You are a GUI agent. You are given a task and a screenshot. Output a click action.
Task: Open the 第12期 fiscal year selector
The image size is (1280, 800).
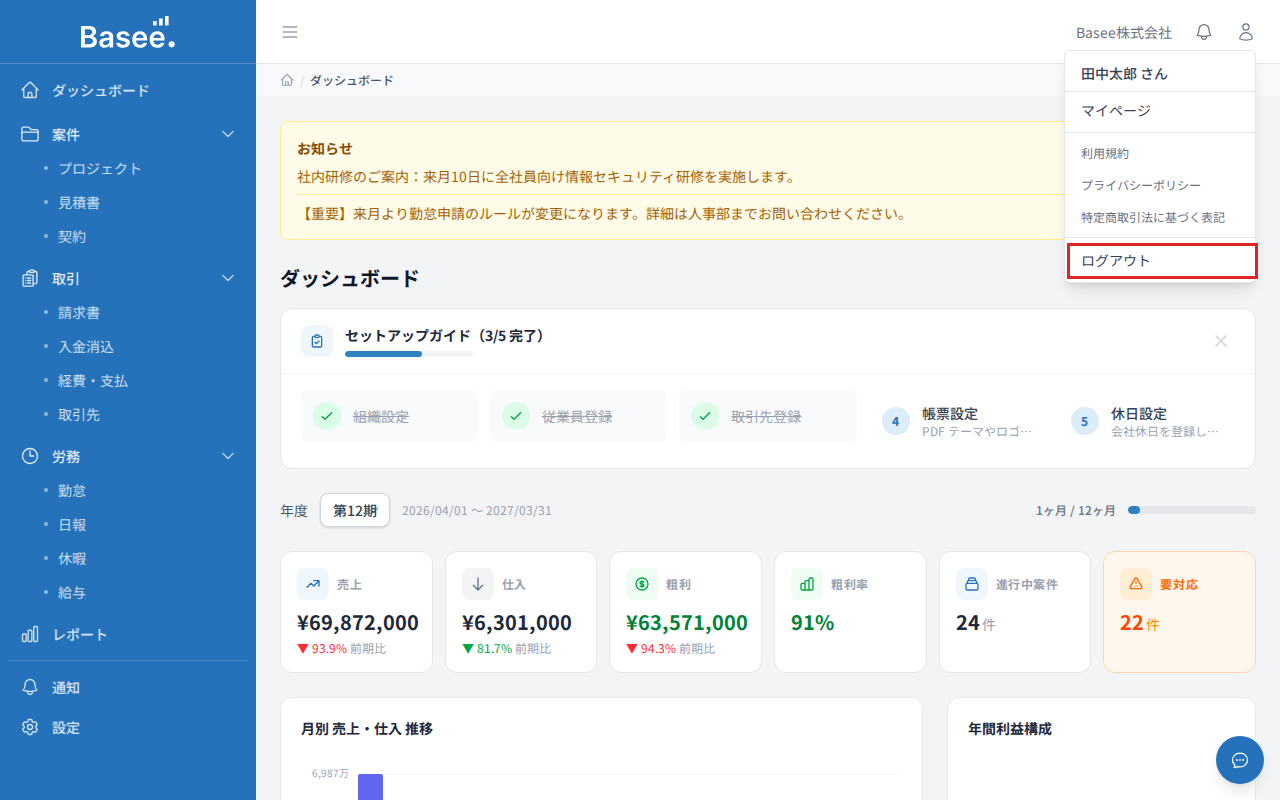point(355,510)
